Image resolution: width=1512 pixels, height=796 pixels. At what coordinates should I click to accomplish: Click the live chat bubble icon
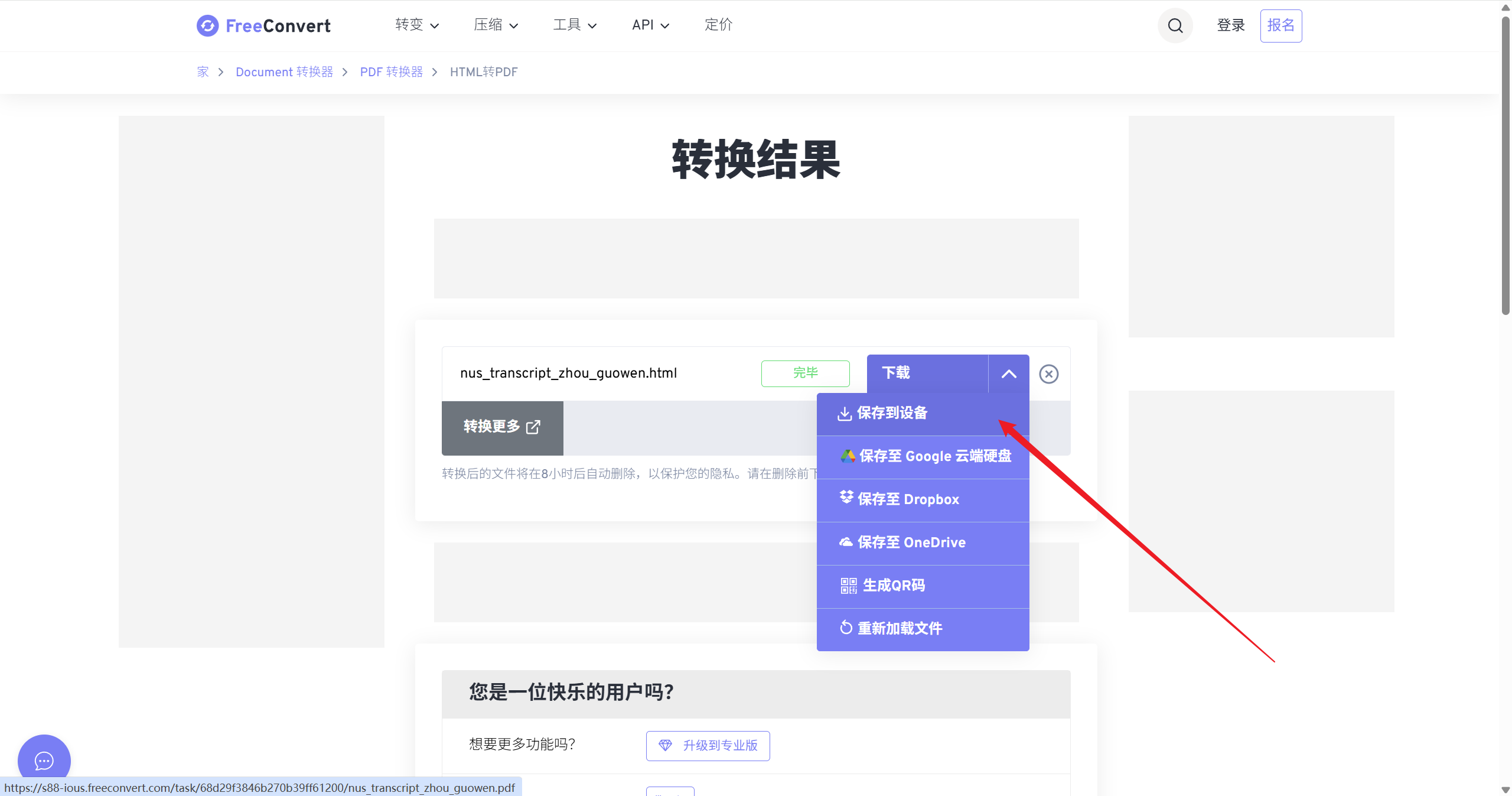click(x=44, y=761)
